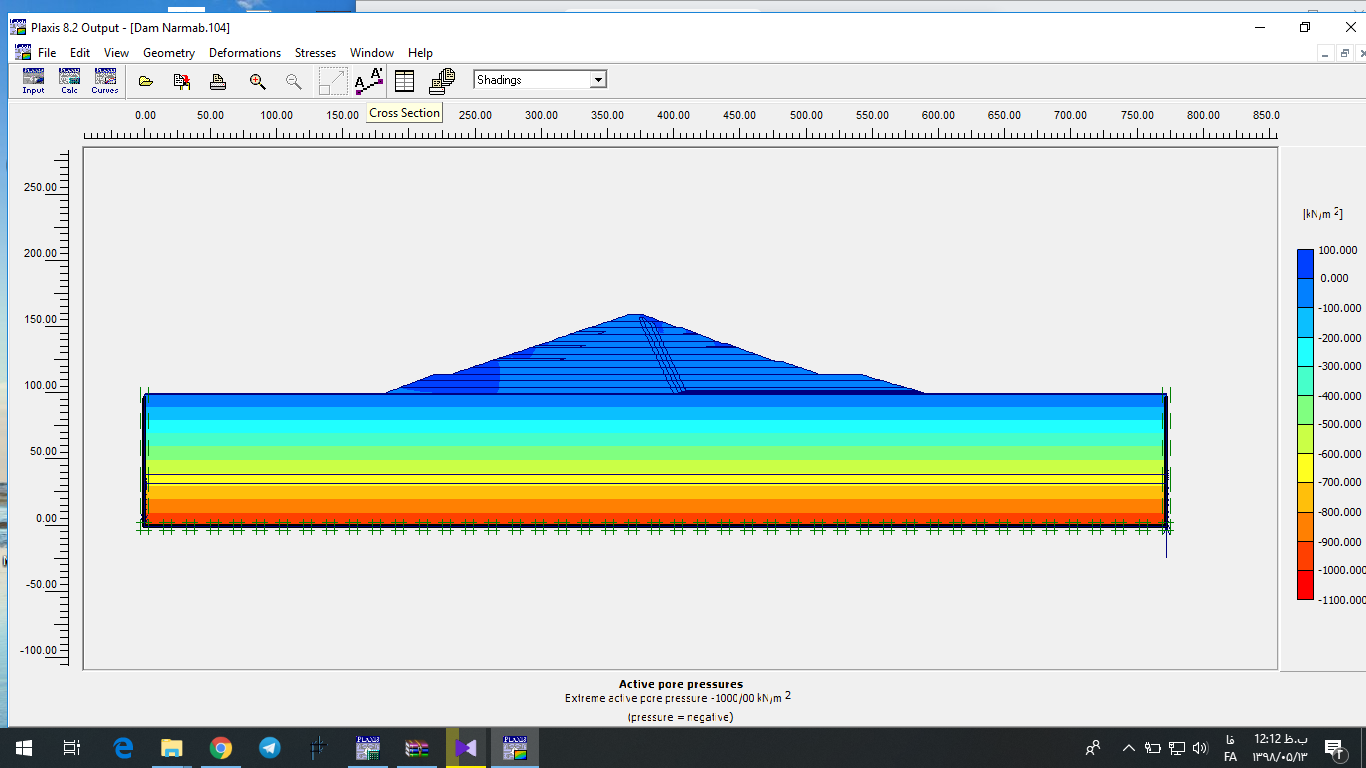Activate the zoom in magnifier tool
This screenshot has width=1366, height=768.
point(258,81)
